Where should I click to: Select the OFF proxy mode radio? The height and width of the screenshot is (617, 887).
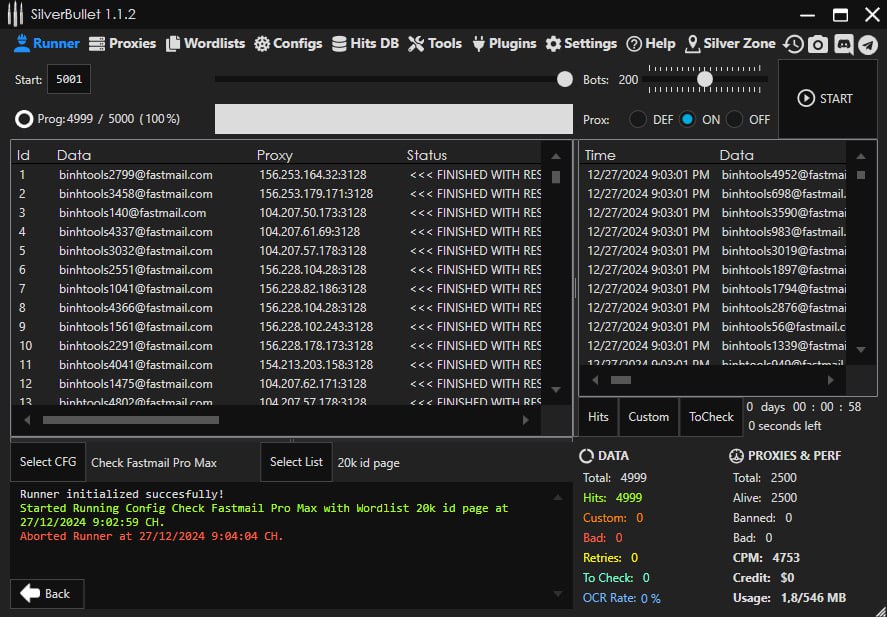click(x=735, y=119)
